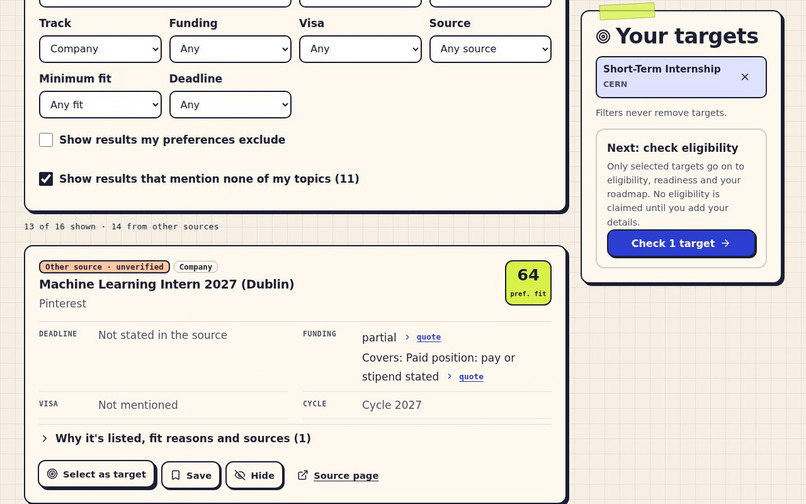The image size is (806, 504).
Task: Click Machine Learning Intern 2027 (Dublin) title
Action: pos(167,284)
